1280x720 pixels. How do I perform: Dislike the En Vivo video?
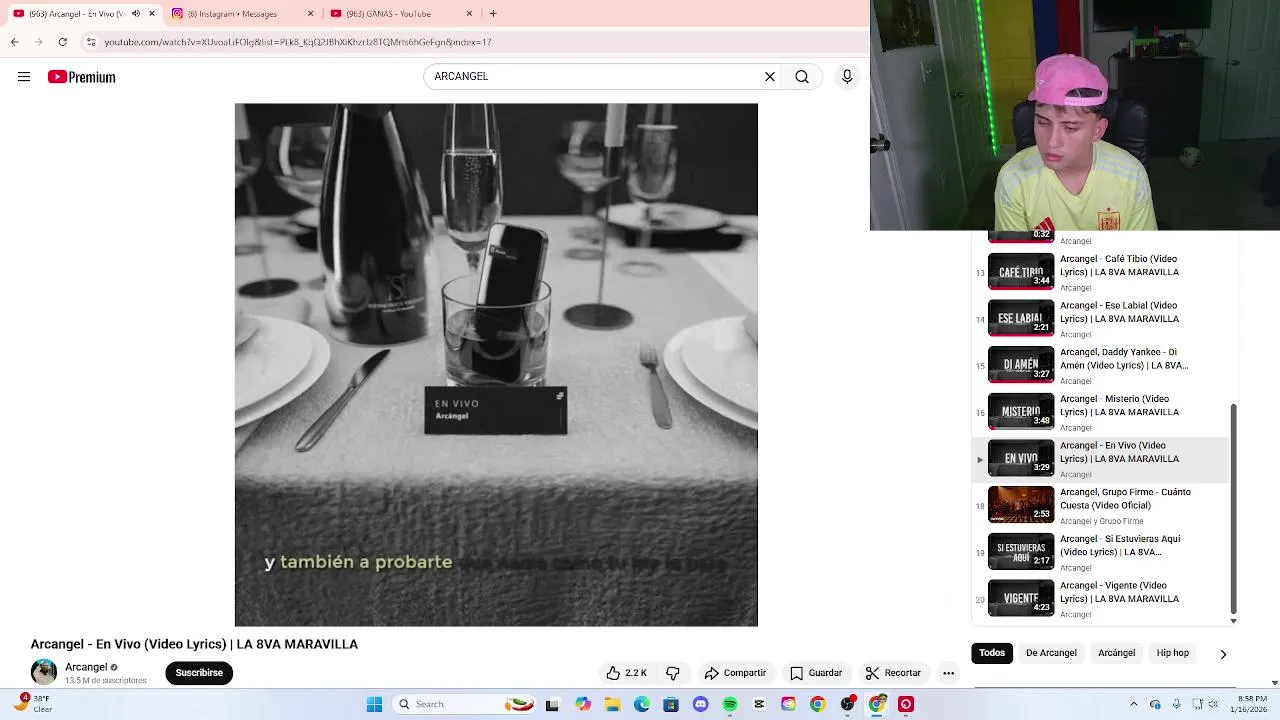pos(673,673)
